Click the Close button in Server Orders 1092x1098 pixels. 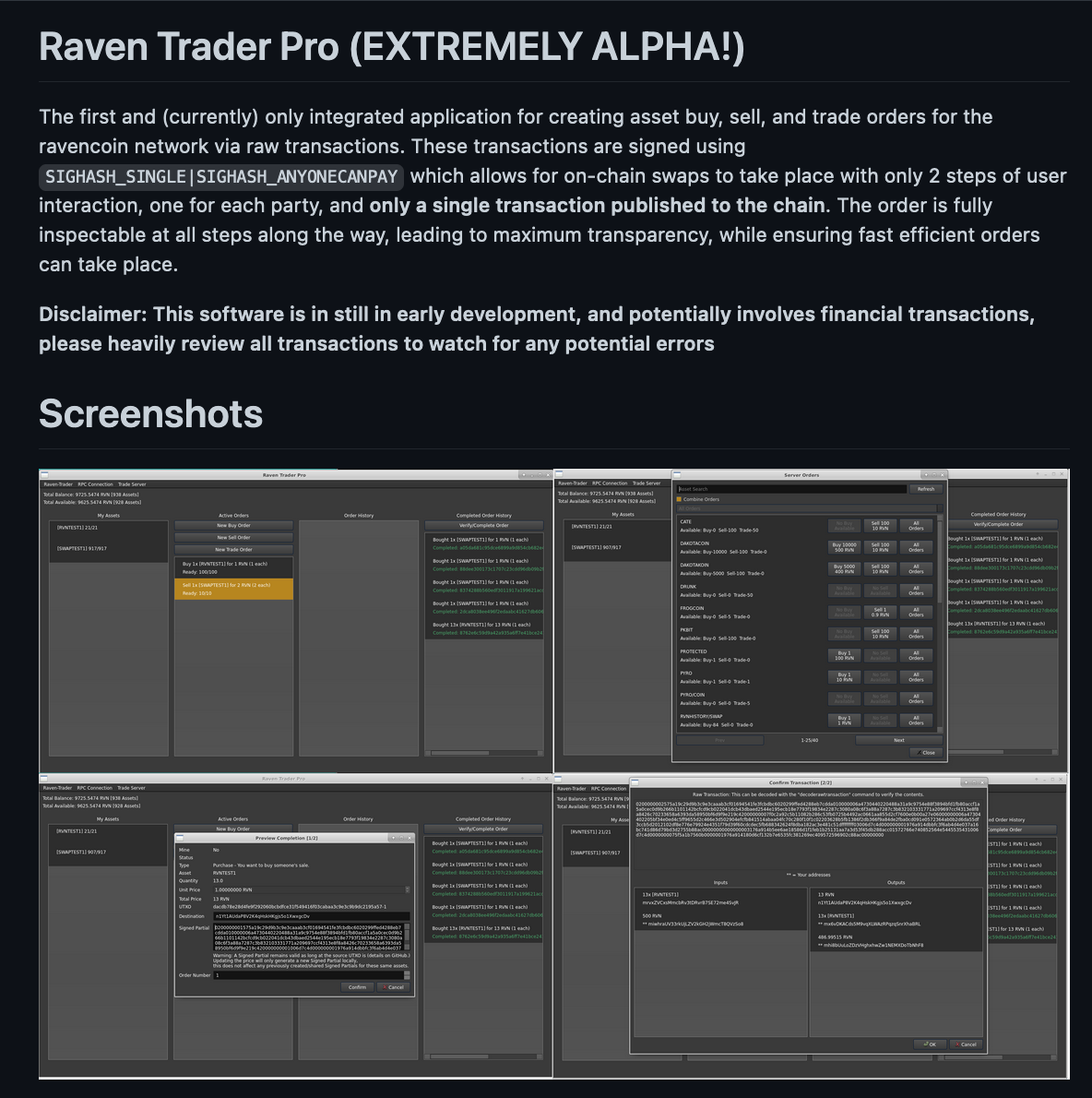[x=926, y=753]
